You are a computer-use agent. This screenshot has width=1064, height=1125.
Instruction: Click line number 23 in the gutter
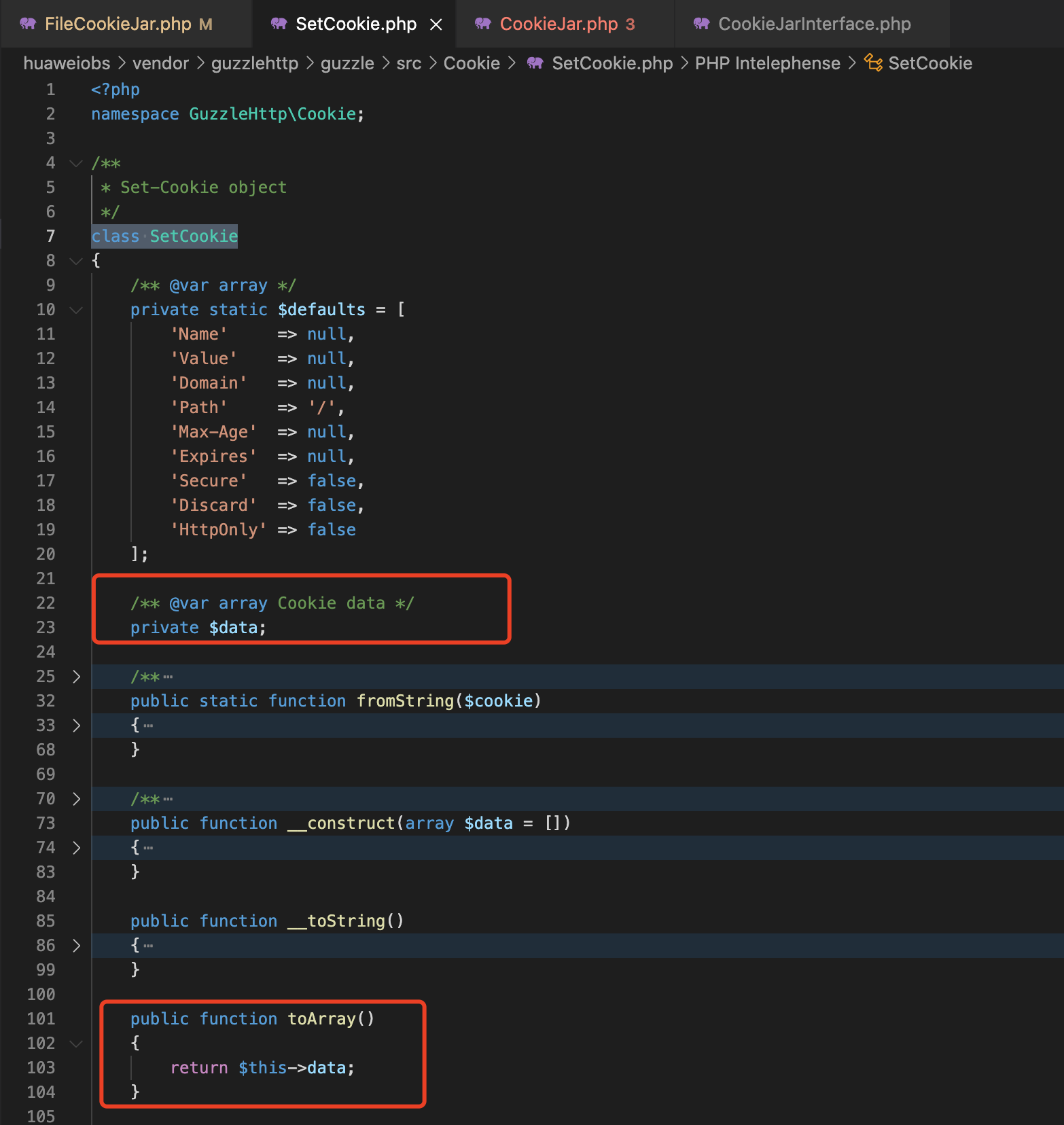pyautogui.click(x=46, y=628)
